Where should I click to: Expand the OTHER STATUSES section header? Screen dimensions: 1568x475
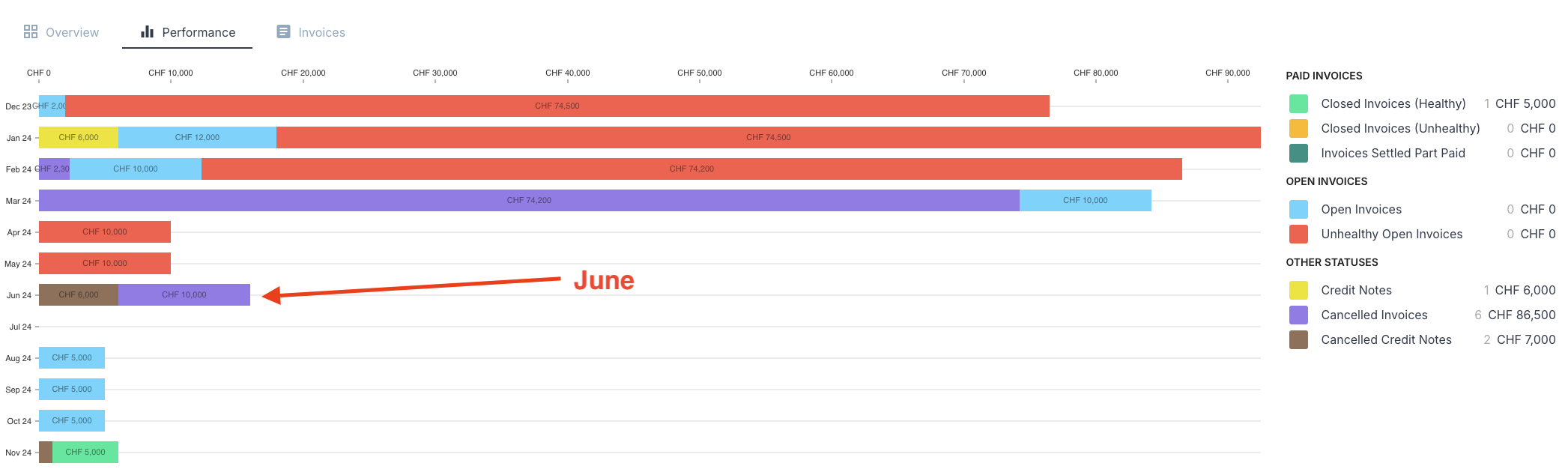tap(1331, 262)
